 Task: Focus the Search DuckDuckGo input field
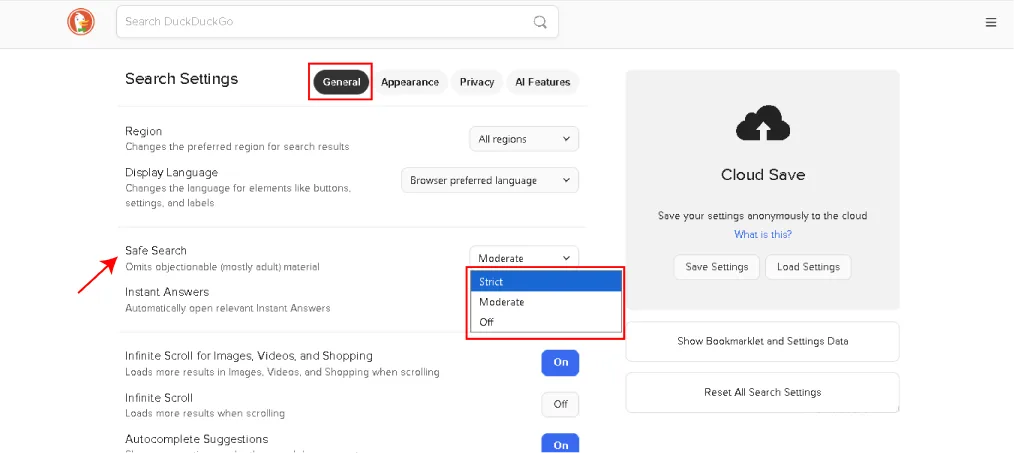[x=337, y=22]
